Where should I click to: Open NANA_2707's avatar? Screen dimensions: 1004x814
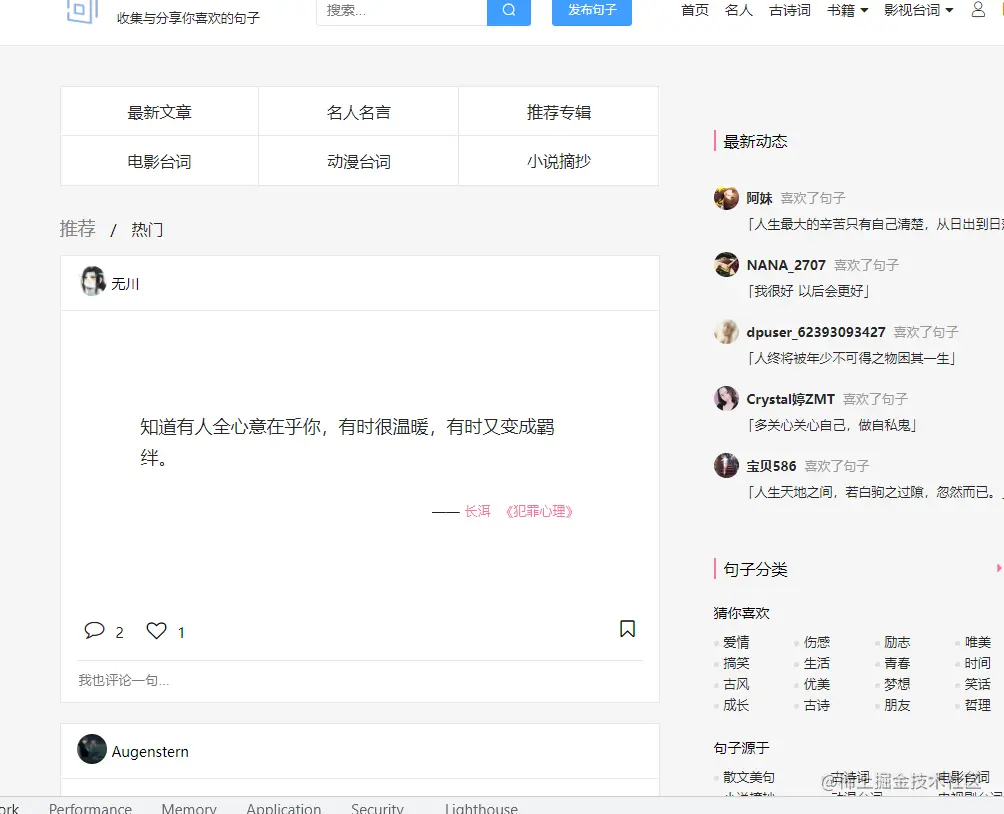(726, 265)
